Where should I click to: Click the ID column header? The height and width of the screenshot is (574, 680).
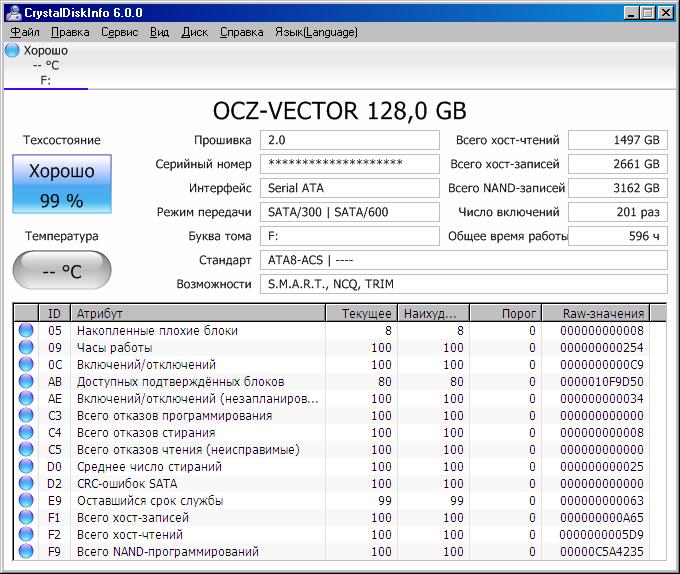click(x=55, y=313)
